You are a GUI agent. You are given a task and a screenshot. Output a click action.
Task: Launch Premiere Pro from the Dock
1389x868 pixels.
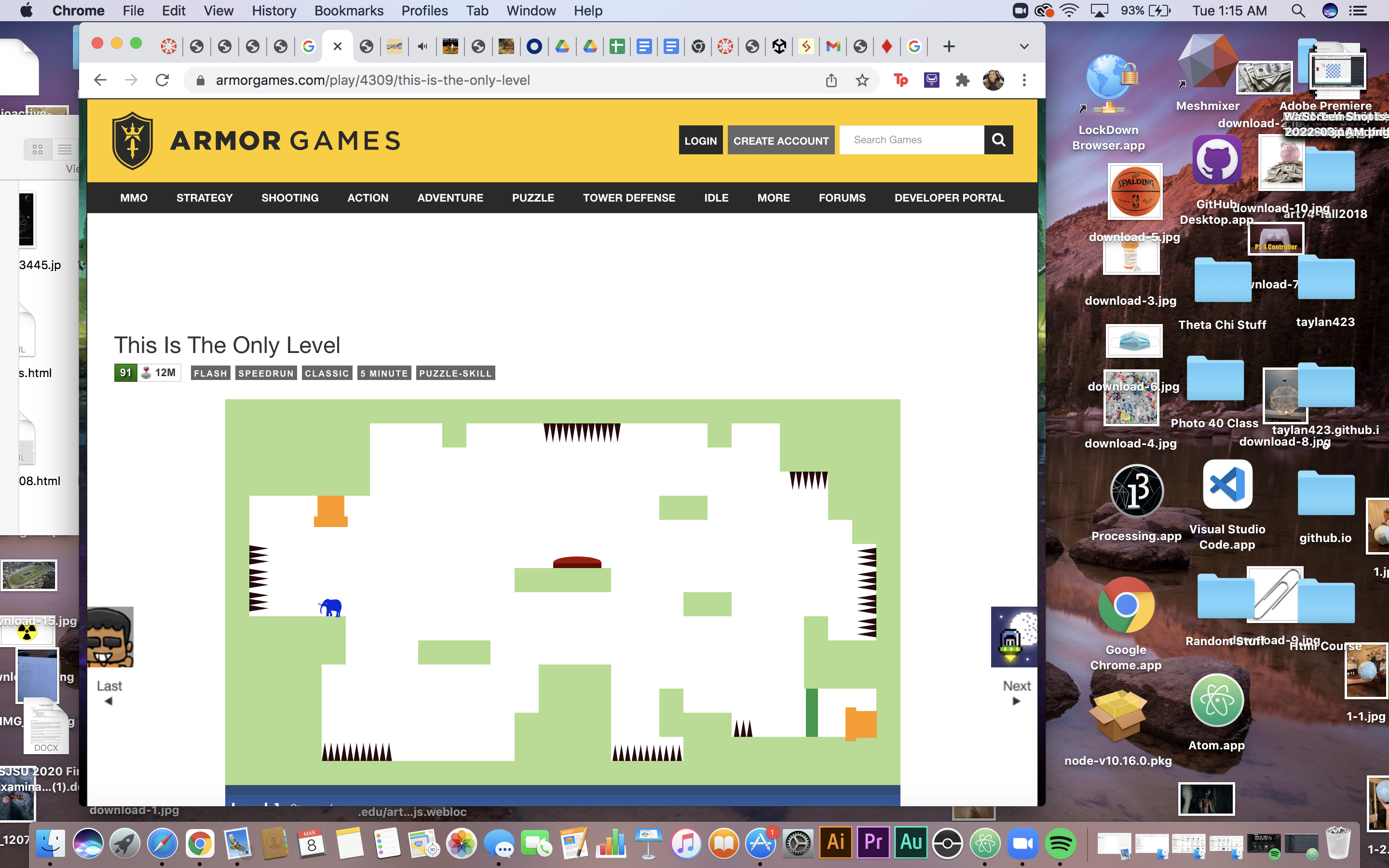[873, 842]
